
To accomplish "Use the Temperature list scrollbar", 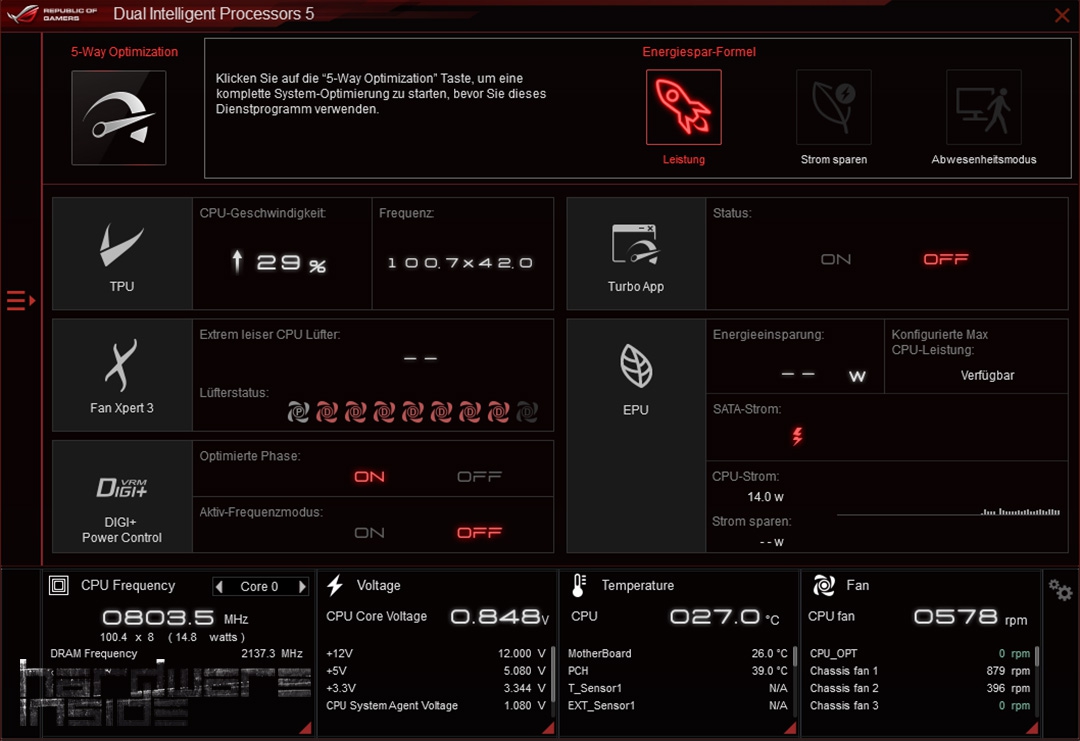I will 794,656.
